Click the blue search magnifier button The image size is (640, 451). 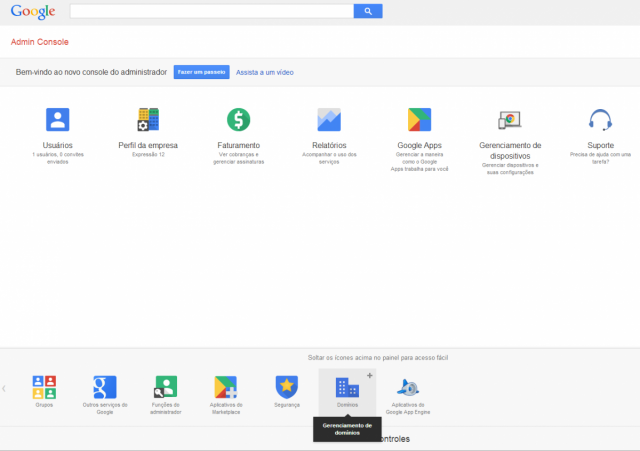pyautogui.click(x=368, y=11)
